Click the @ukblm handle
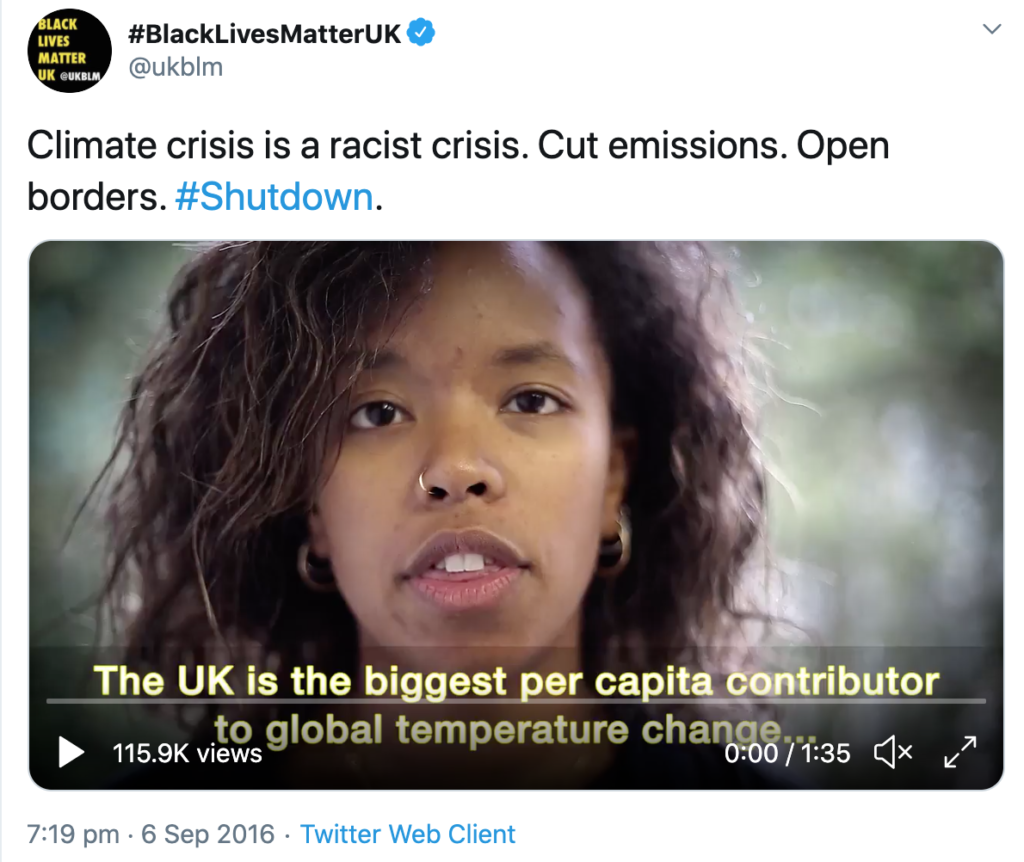Screen dimensions: 1024x862 tap(175, 67)
